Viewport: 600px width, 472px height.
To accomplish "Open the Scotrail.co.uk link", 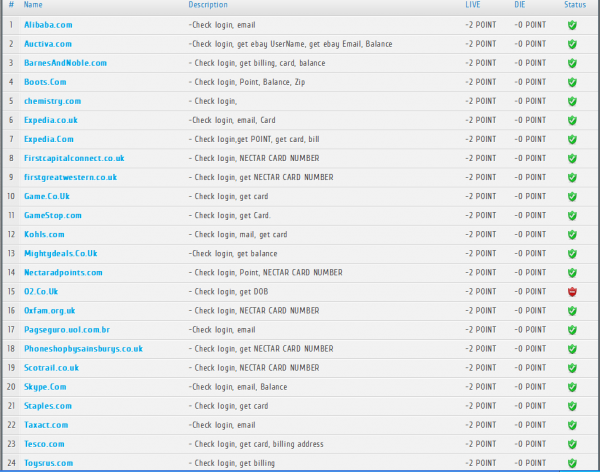I will click(x=51, y=368).
